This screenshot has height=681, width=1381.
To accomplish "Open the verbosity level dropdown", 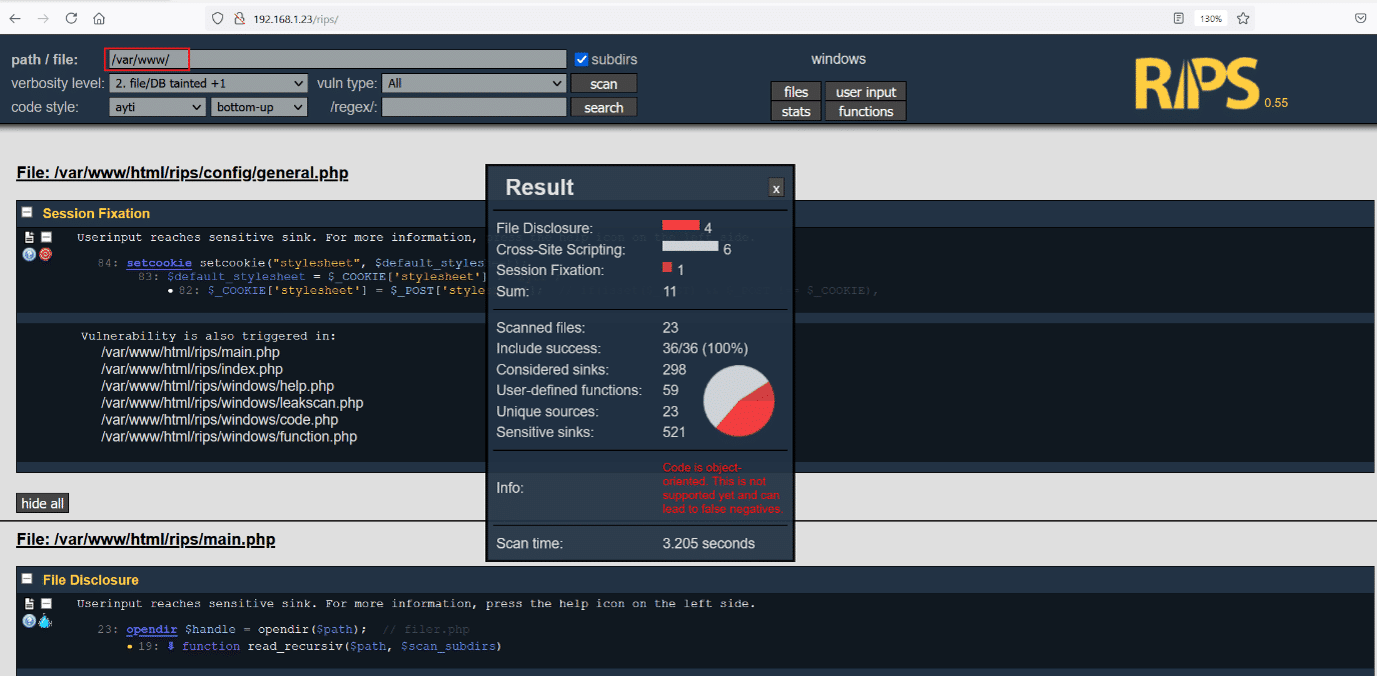I will point(208,84).
